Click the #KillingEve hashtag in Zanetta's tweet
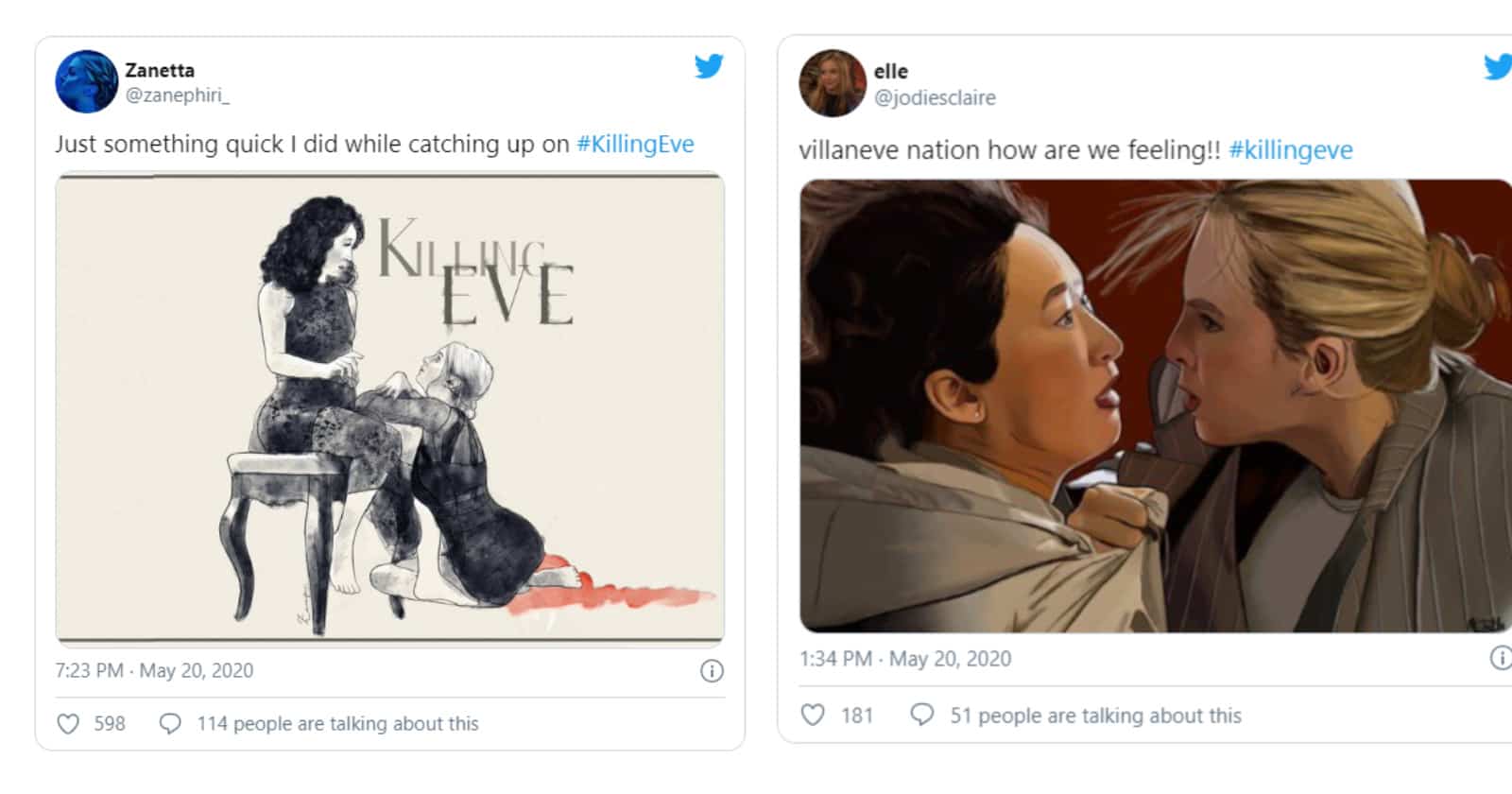This screenshot has height=794, width=1512. tap(635, 144)
